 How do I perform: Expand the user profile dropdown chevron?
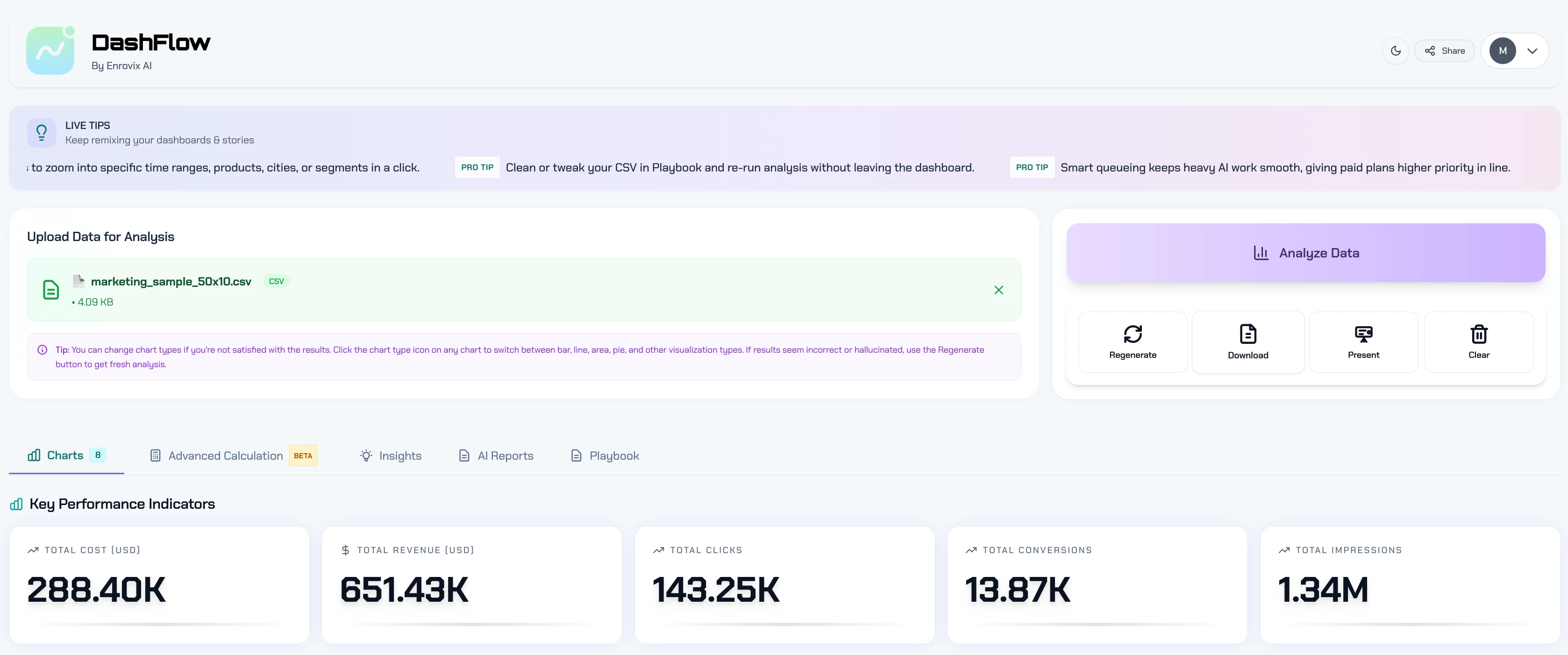pyautogui.click(x=1532, y=51)
